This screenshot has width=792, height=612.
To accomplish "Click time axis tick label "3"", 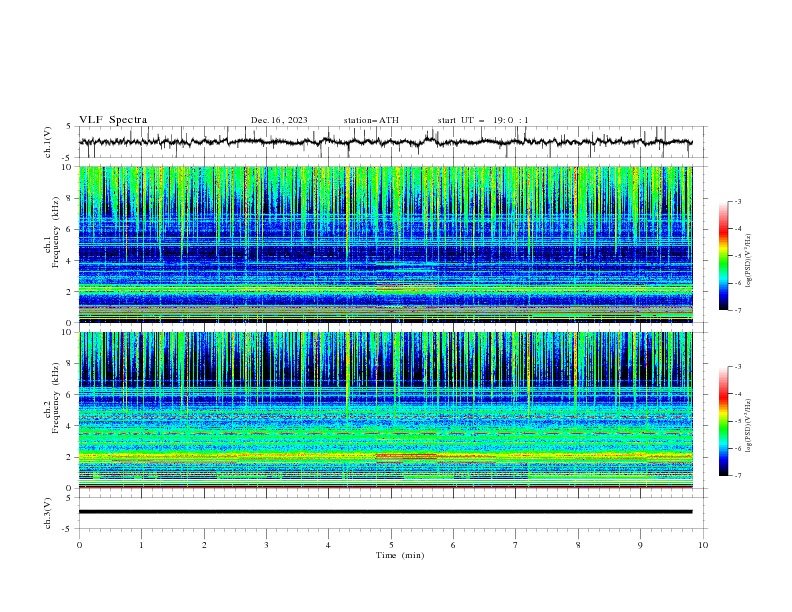I will [266, 545].
